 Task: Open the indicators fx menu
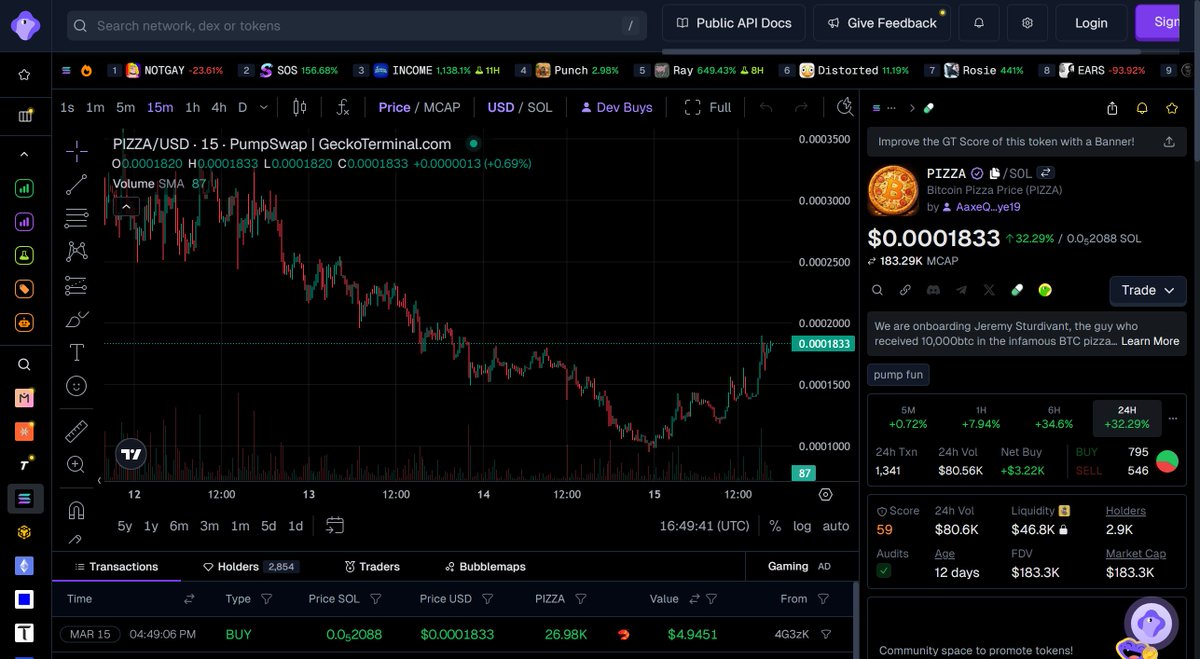point(342,107)
